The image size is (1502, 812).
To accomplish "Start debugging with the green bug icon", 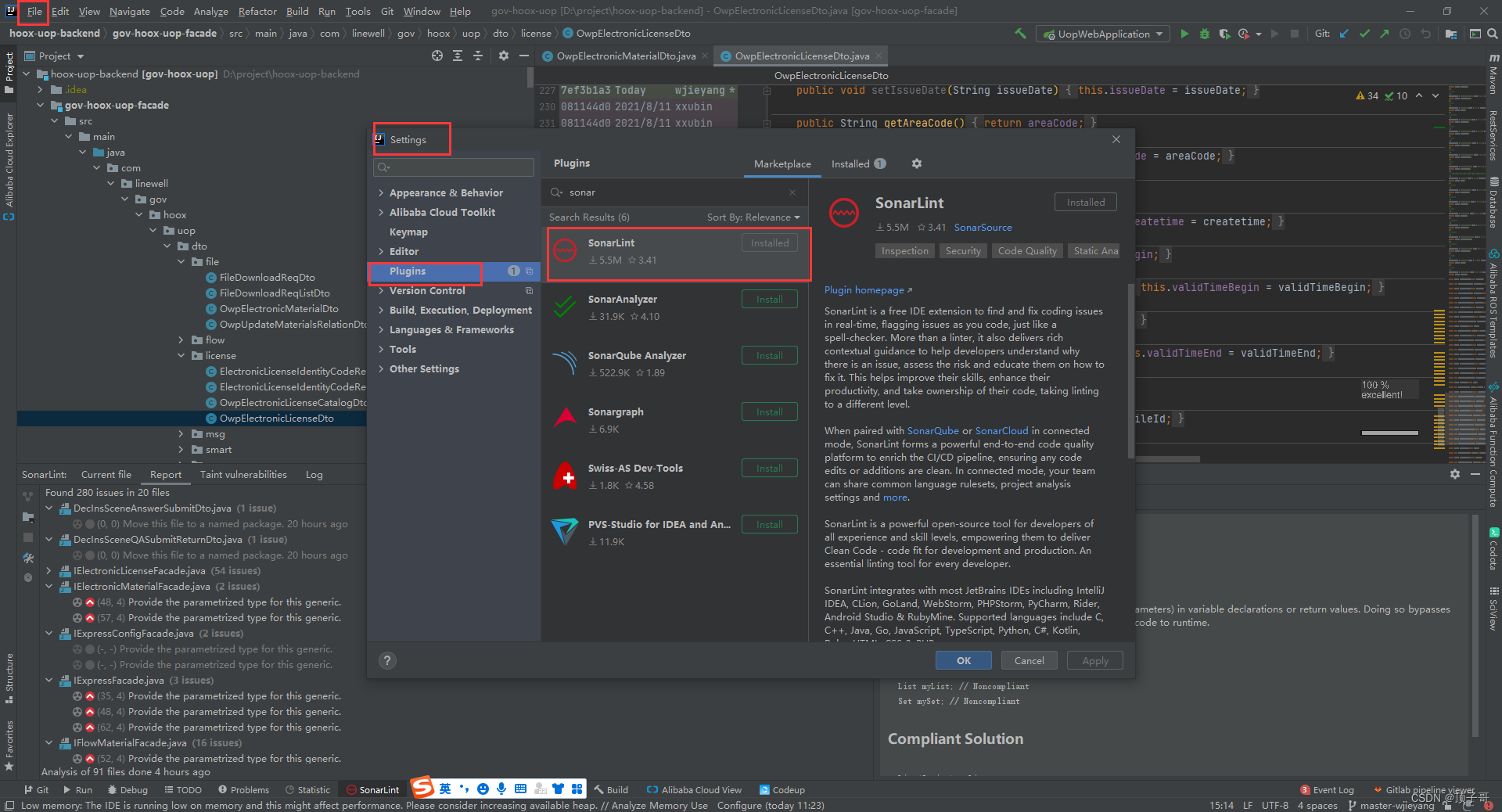I will (x=1205, y=34).
